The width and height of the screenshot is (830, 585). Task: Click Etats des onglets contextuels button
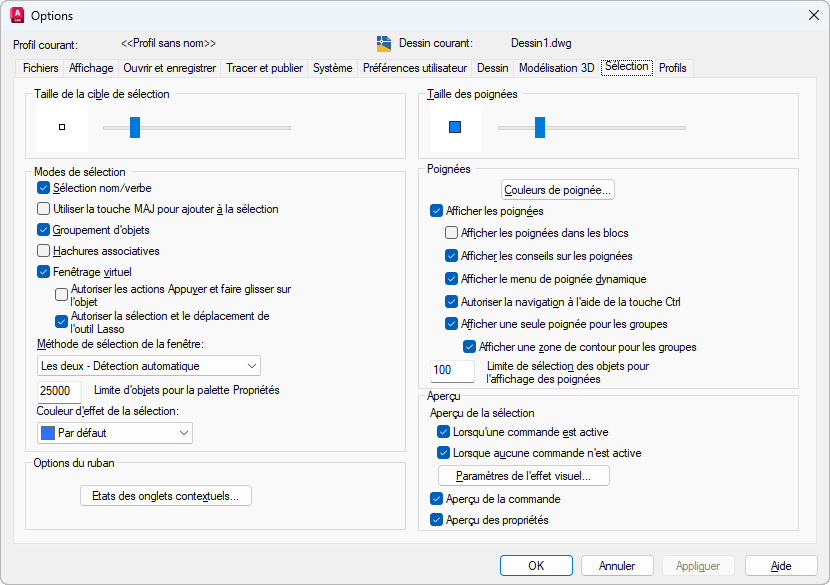pyautogui.click(x=165, y=495)
